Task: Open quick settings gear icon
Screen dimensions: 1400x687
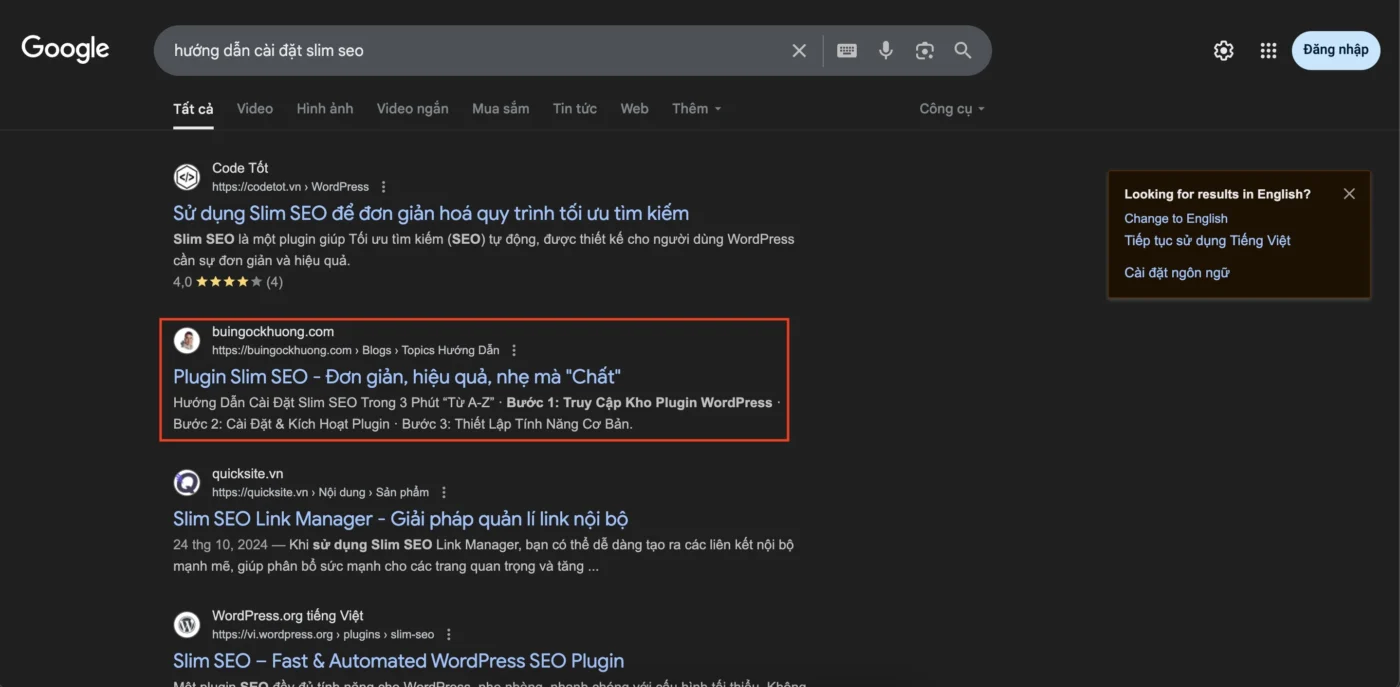Action: pyautogui.click(x=1224, y=51)
